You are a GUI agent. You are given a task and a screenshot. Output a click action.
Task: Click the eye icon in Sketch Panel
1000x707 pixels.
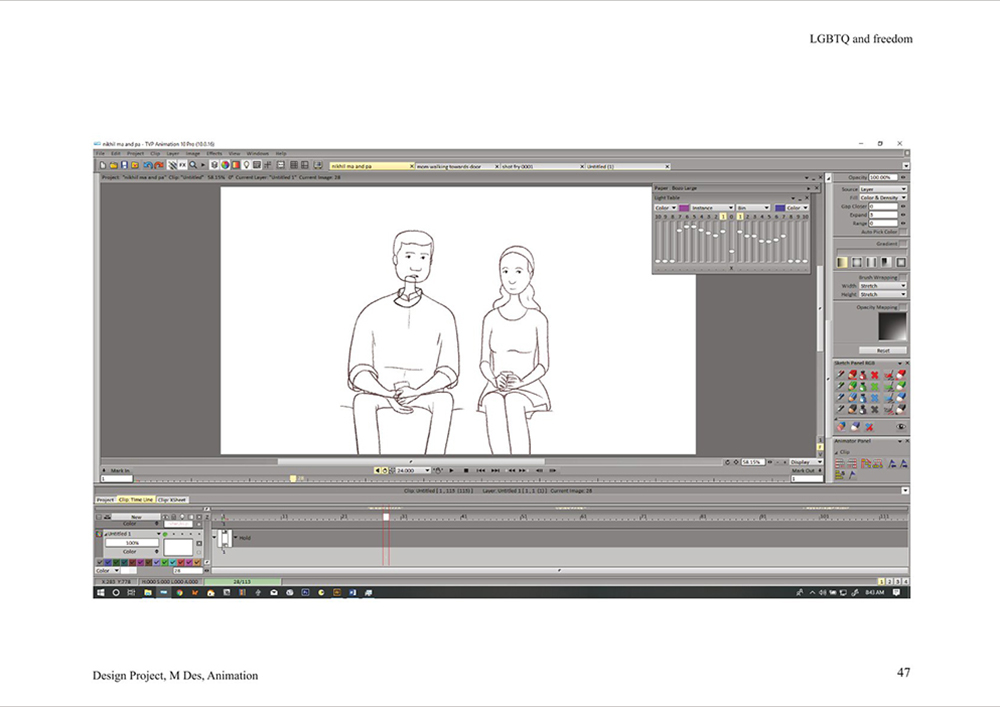901,426
